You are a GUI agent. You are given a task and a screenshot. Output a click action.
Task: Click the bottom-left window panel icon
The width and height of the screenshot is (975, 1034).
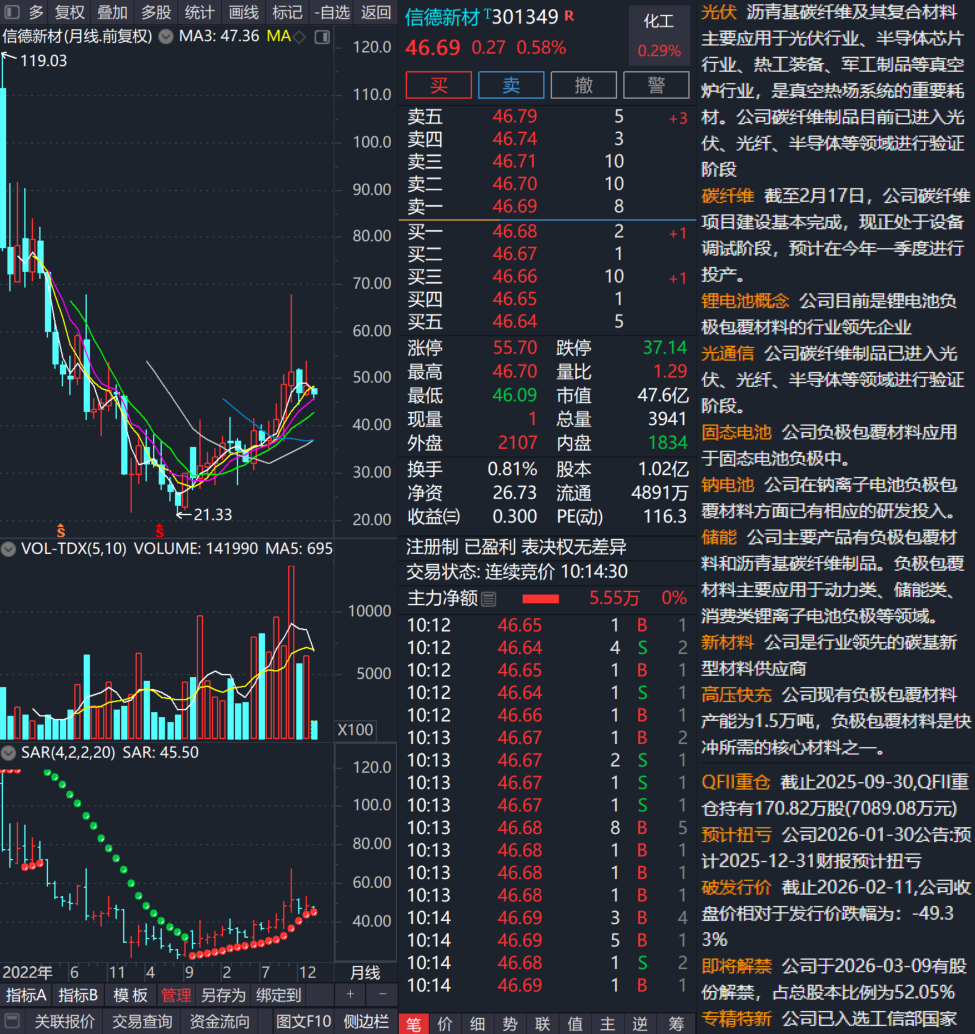(12, 1021)
